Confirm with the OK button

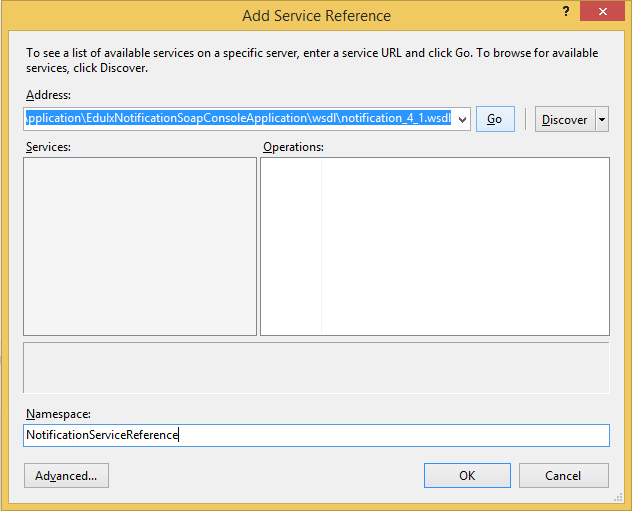[467, 476]
